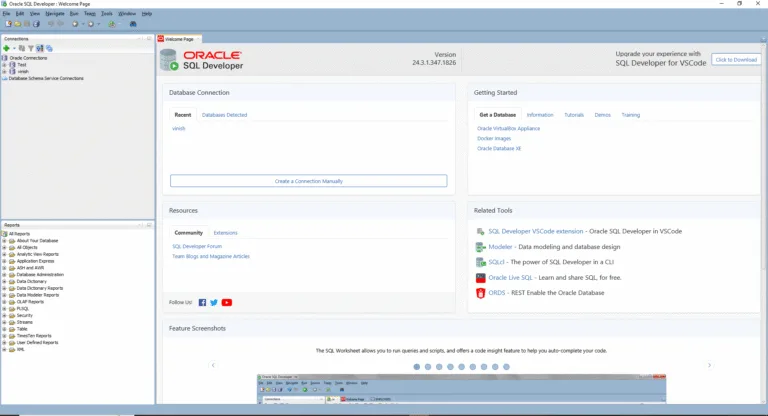Open the Oracle Database XE link

click(499, 148)
